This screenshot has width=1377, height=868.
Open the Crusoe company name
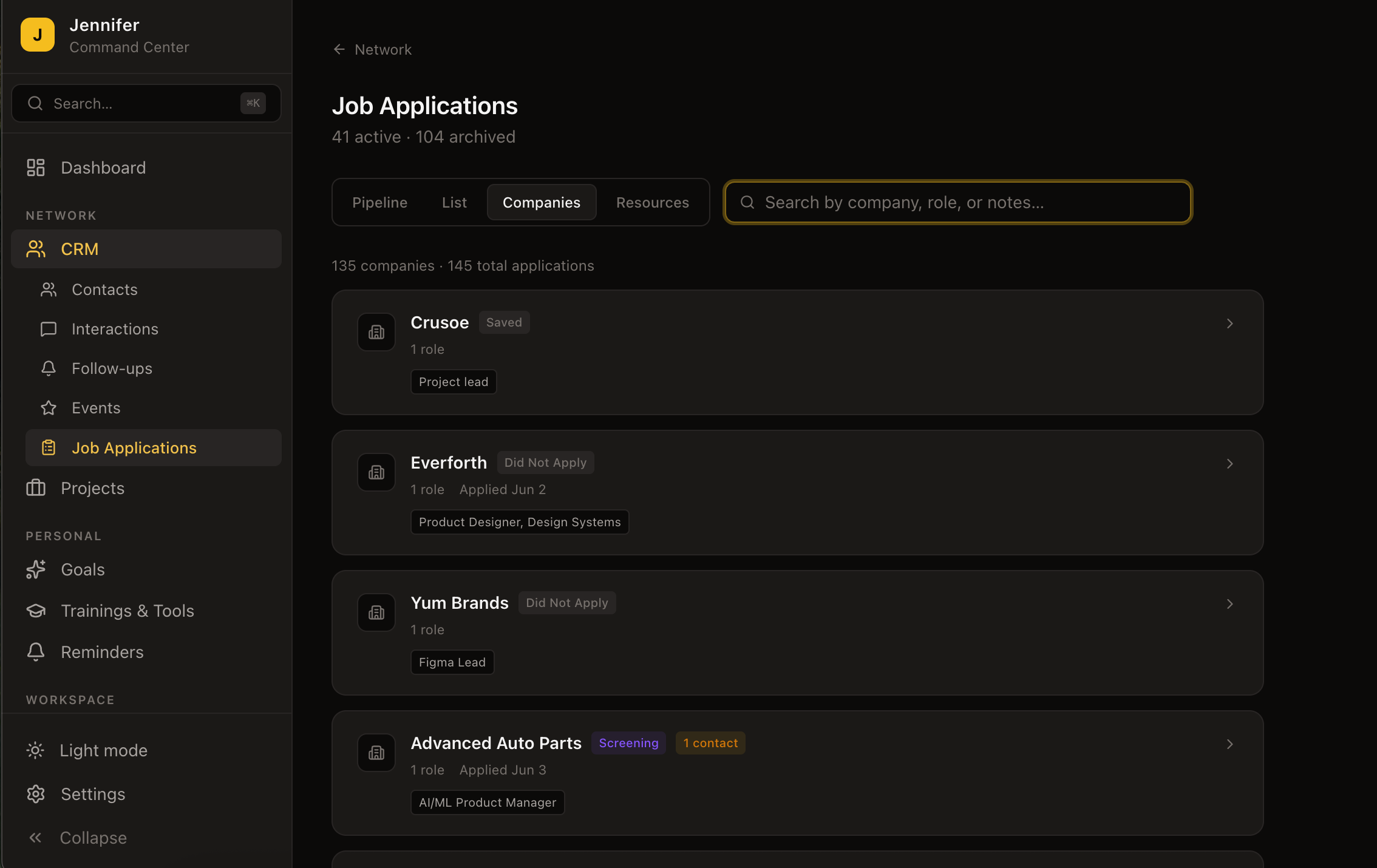(440, 322)
